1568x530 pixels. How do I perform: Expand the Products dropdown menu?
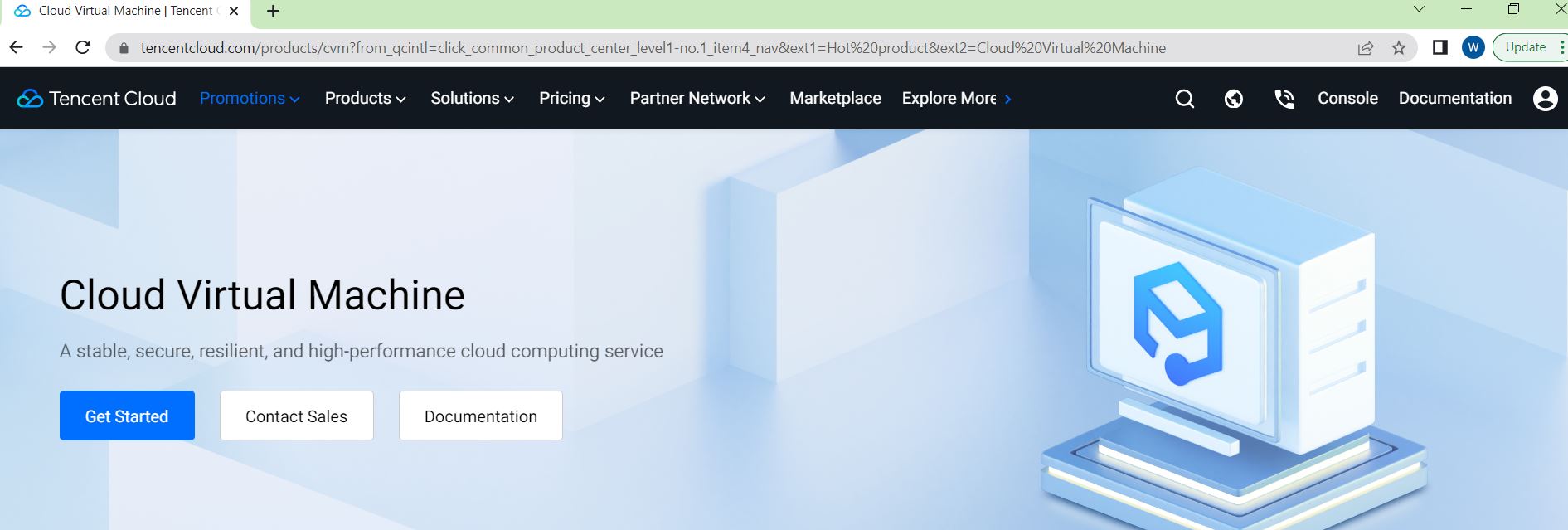[365, 99]
